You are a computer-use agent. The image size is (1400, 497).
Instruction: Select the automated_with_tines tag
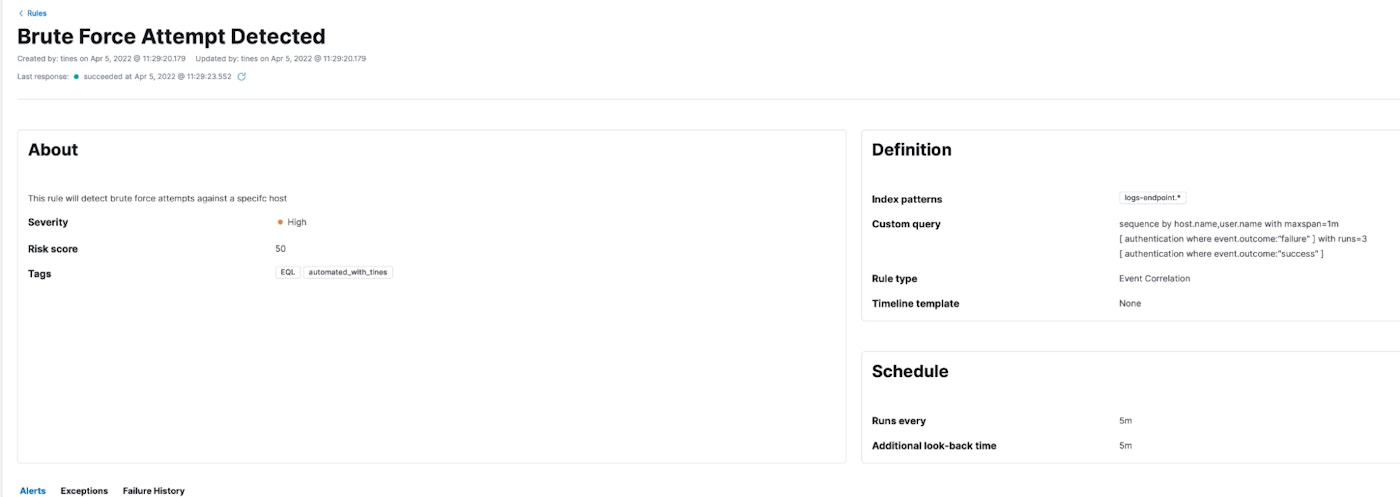[348, 272]
